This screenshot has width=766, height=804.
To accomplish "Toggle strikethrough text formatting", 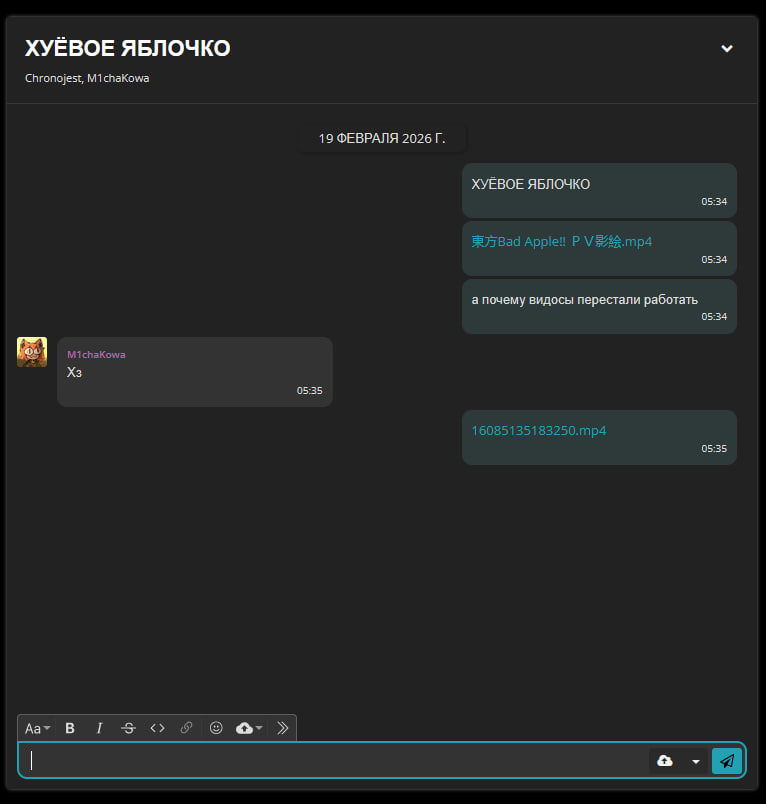I will tap(128, 728).
